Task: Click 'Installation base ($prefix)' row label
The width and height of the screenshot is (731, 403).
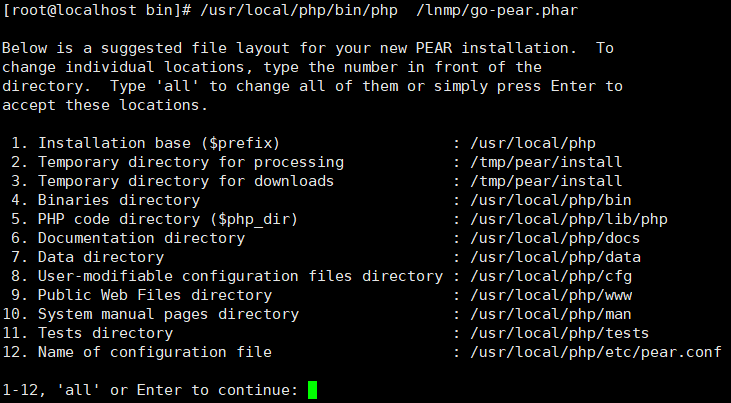Action: click(x=159, y=143)
